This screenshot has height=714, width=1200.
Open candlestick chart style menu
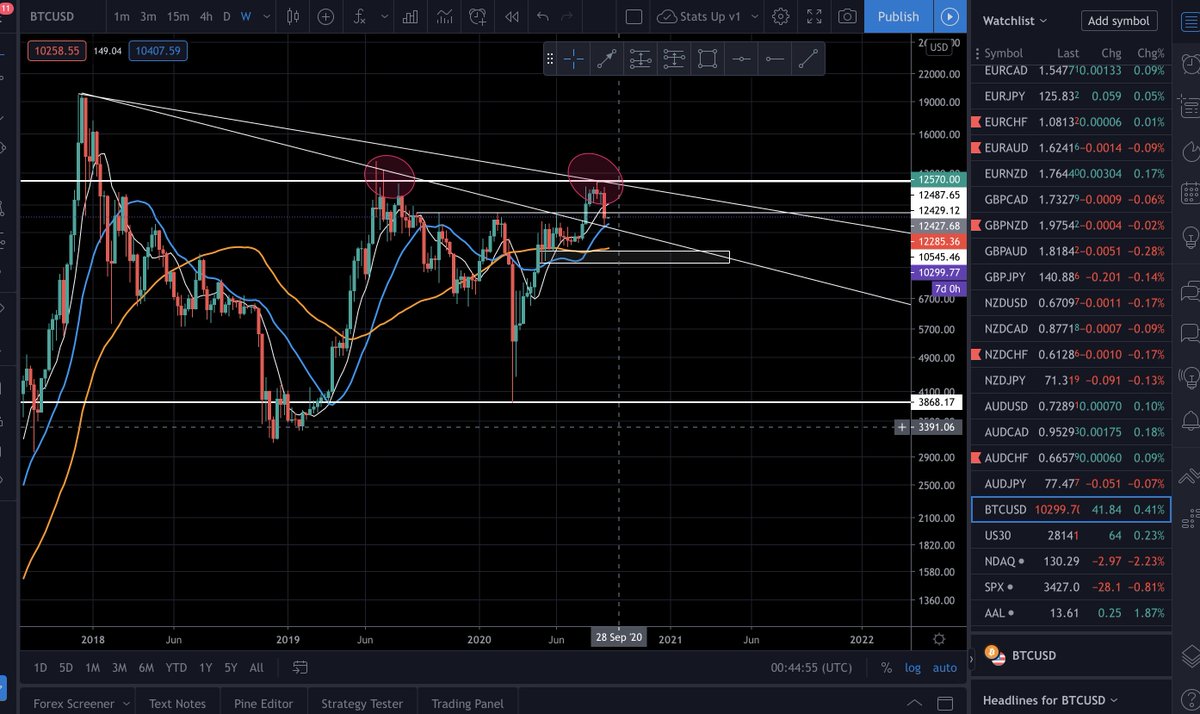(x=292, y=17)
